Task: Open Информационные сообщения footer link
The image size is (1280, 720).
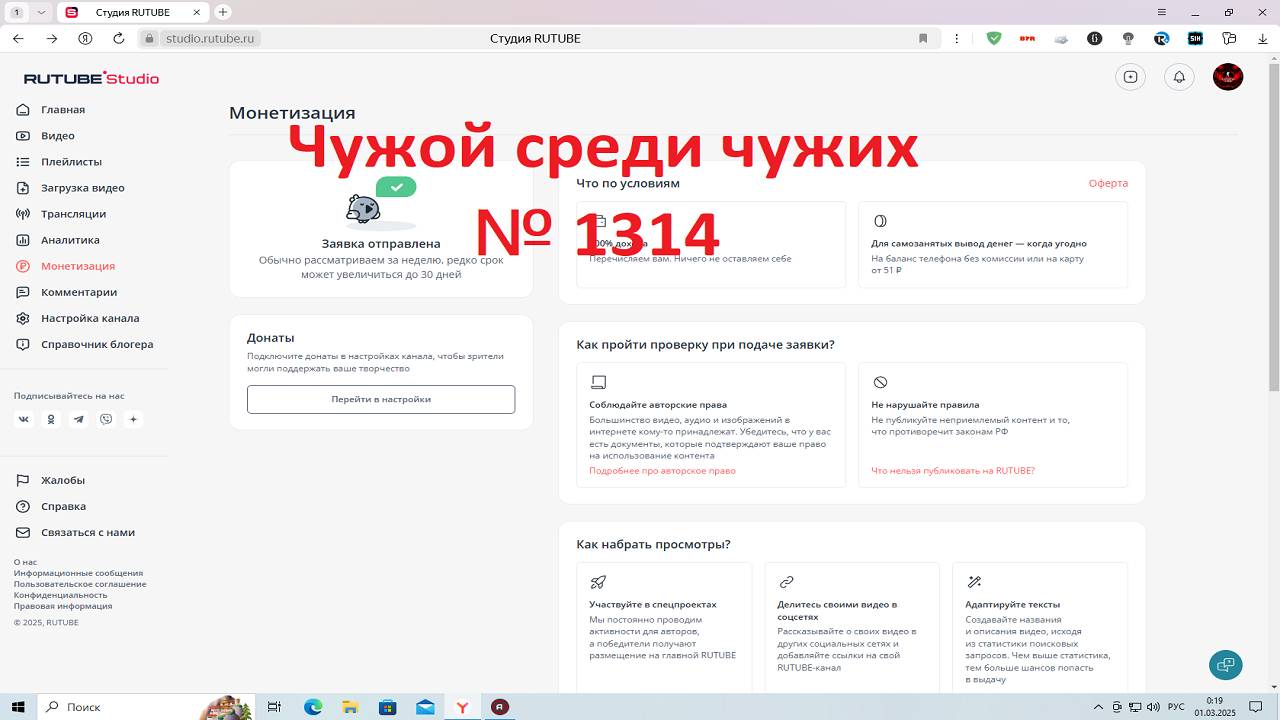Action: pyautogui.click(x=78, y=573)
